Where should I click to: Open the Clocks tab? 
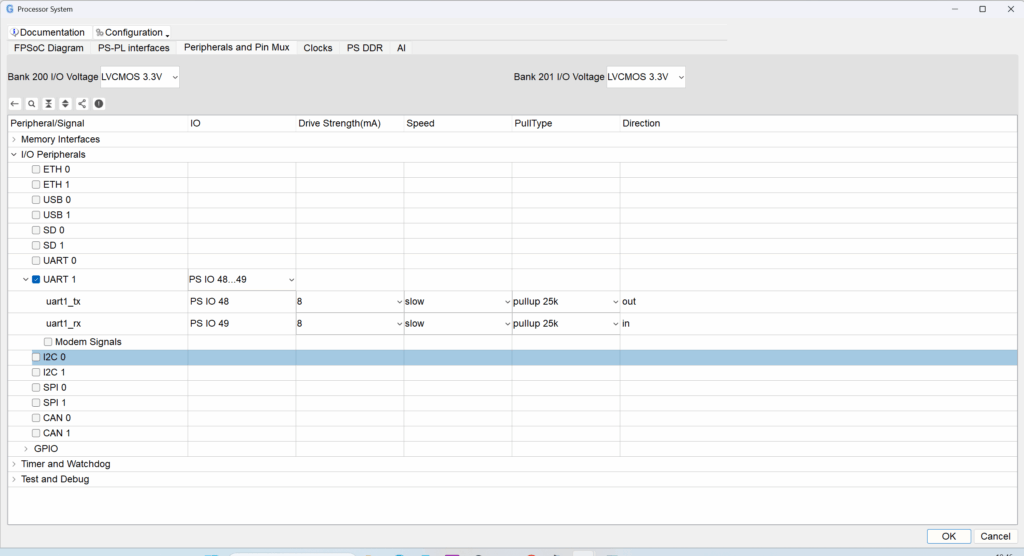click(318, 48)
